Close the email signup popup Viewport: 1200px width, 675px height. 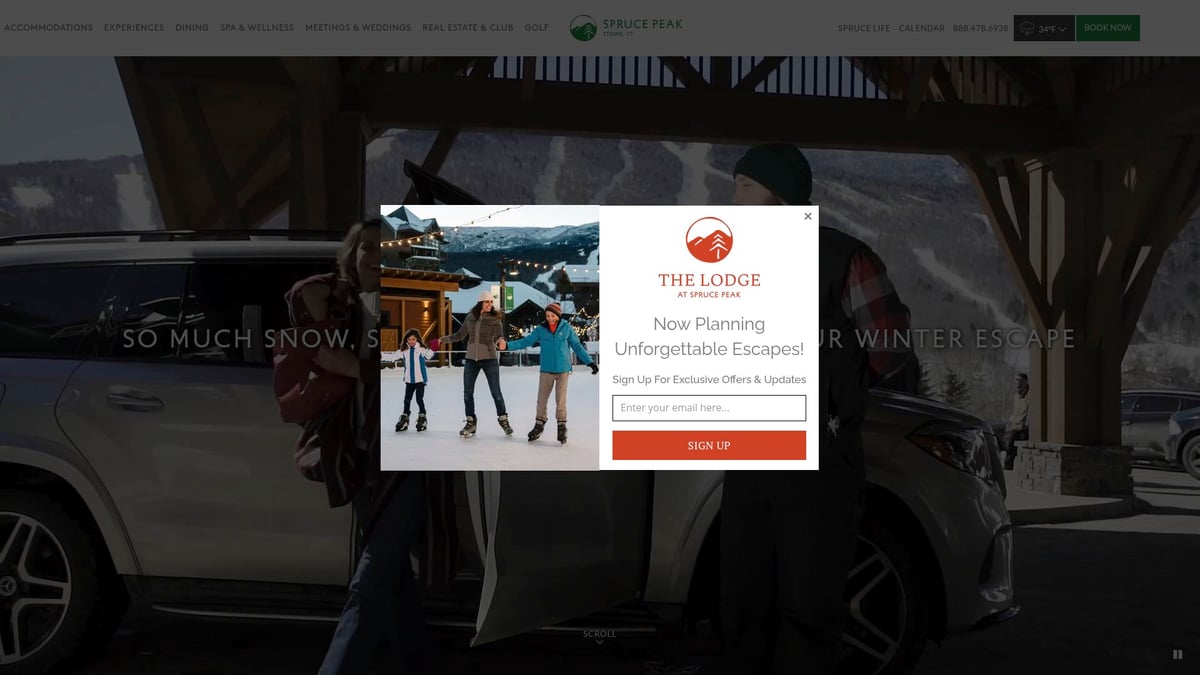[x=808, y=216]
